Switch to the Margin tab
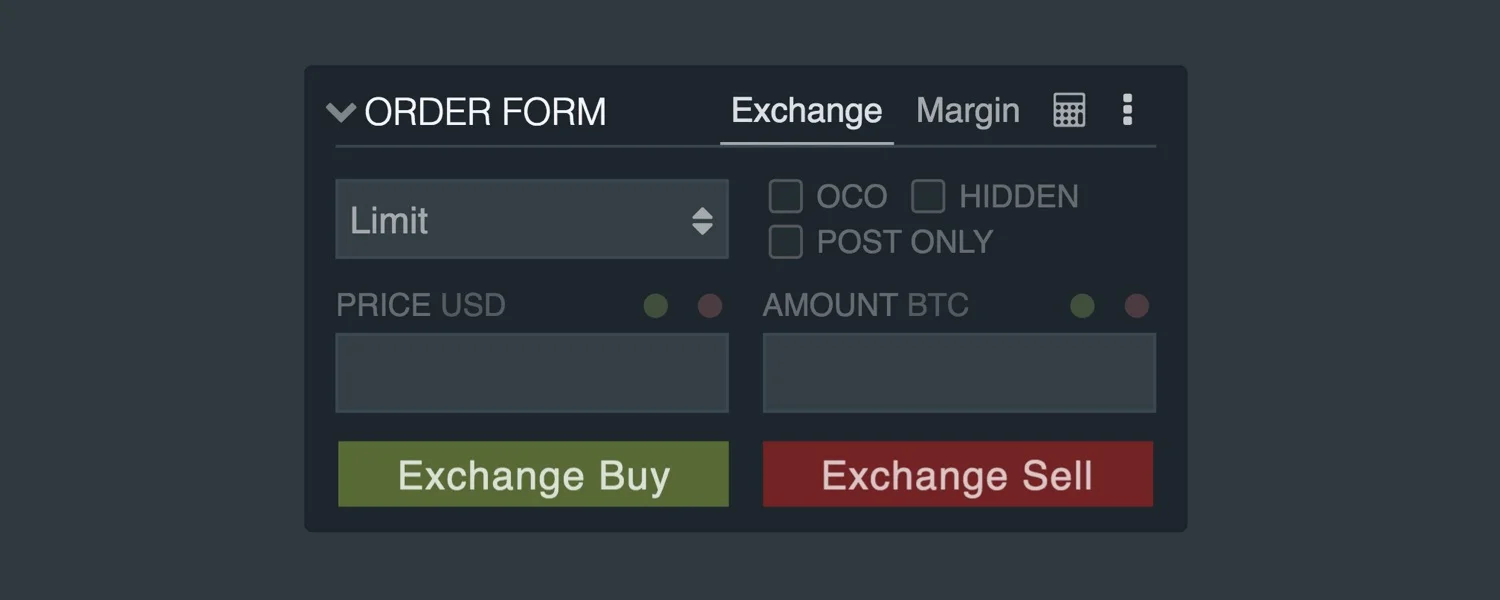1500x600 pixels. coord(966,110)
